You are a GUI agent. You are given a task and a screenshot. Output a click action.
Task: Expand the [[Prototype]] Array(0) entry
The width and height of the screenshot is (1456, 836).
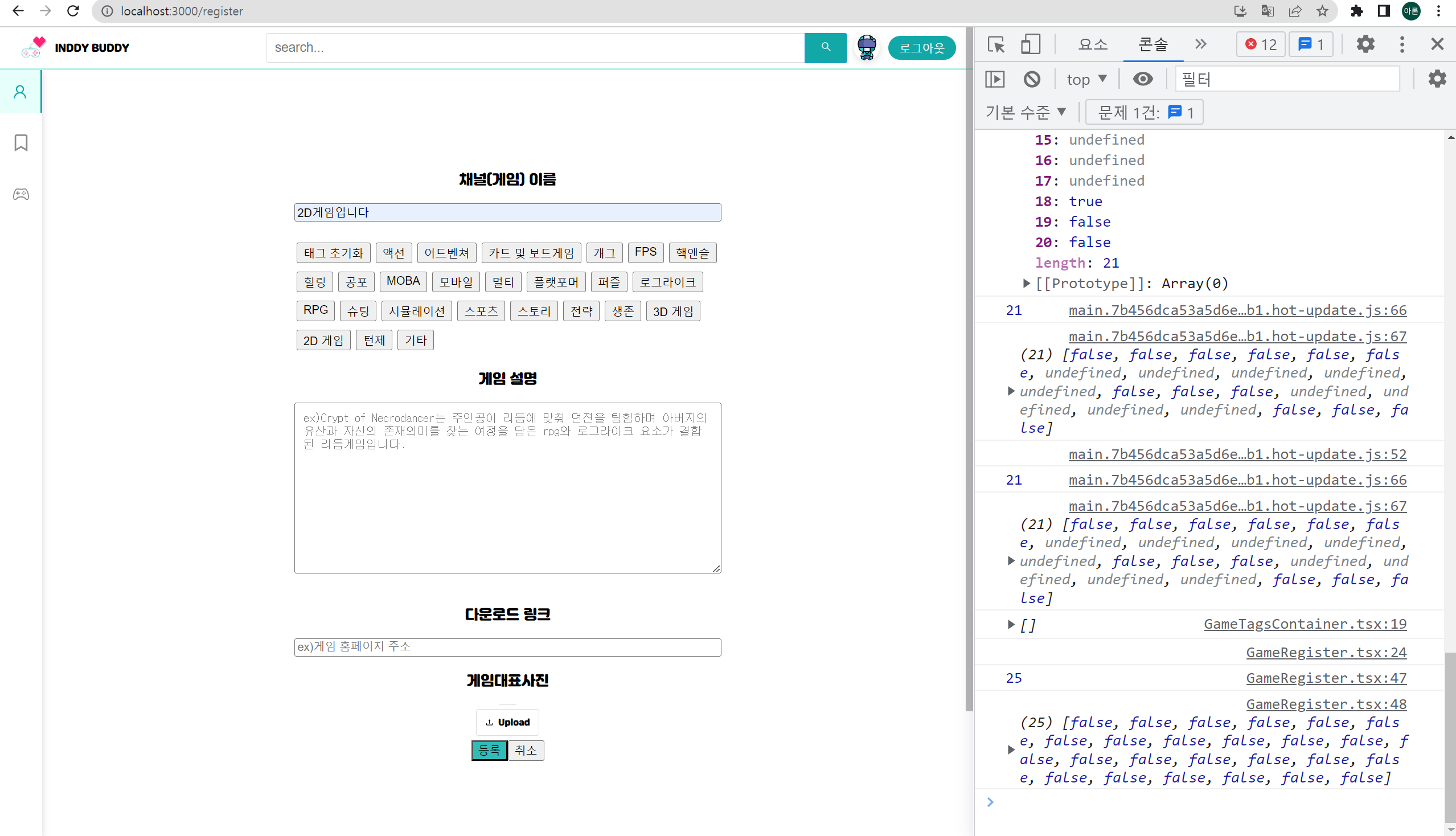[1026, 283]
